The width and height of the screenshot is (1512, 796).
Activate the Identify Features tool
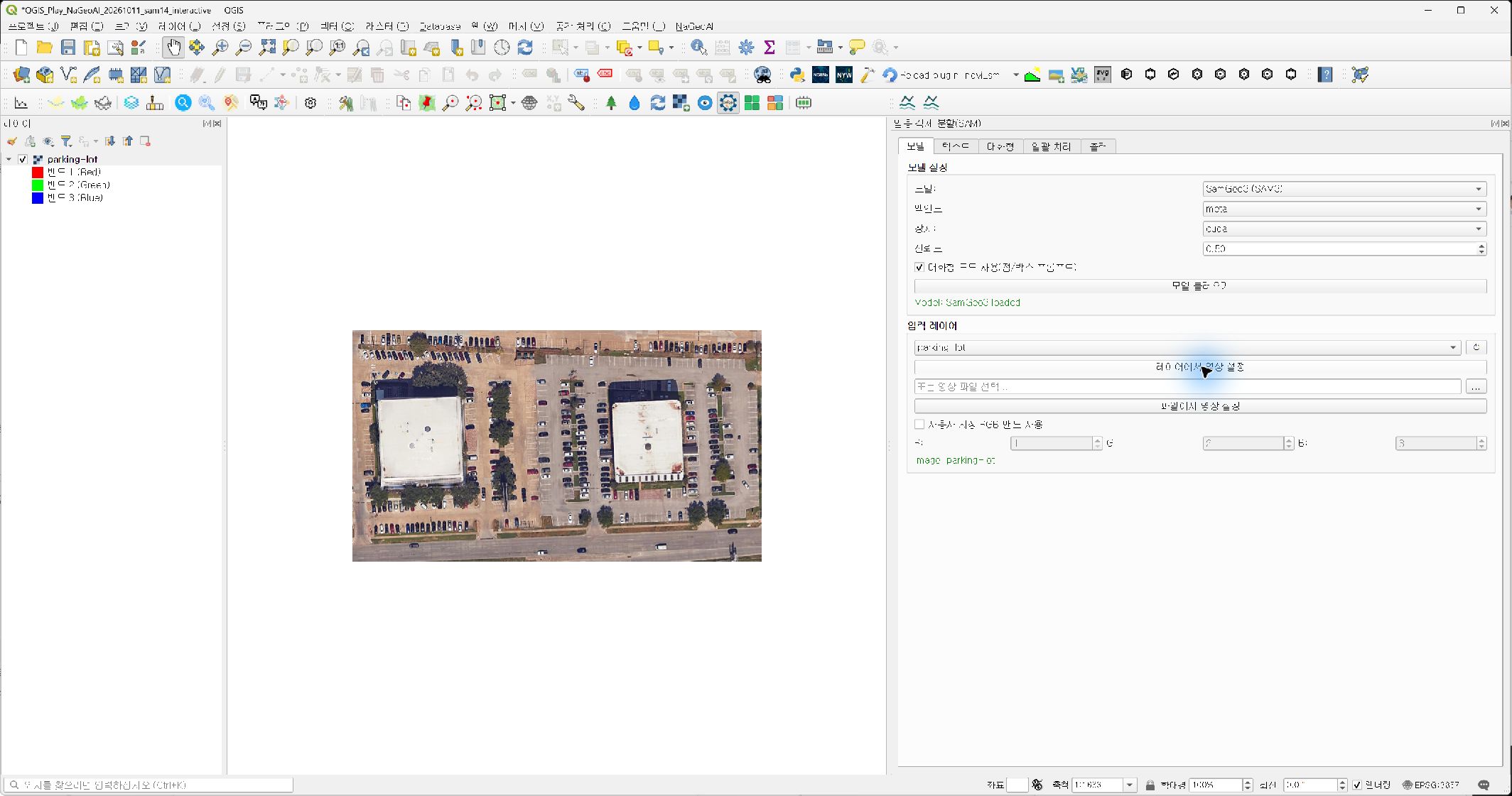click(x=699, y=48)
